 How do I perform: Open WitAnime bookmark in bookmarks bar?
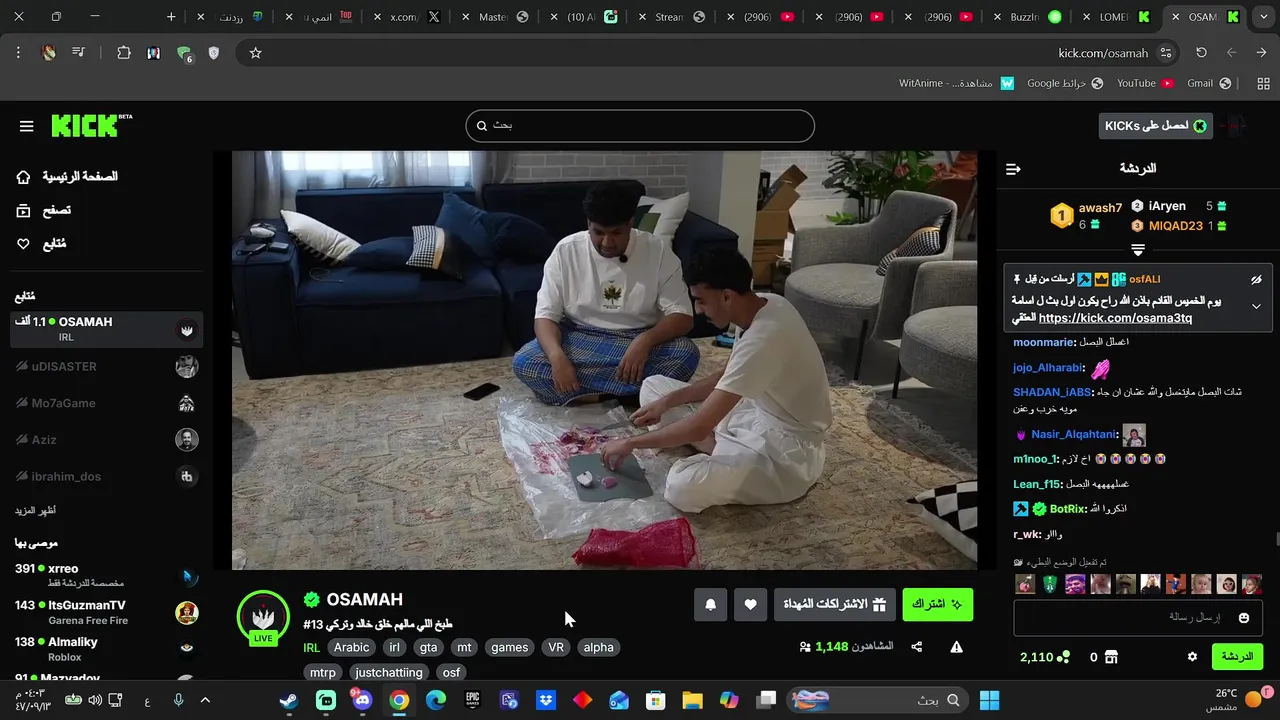point(957,84)
